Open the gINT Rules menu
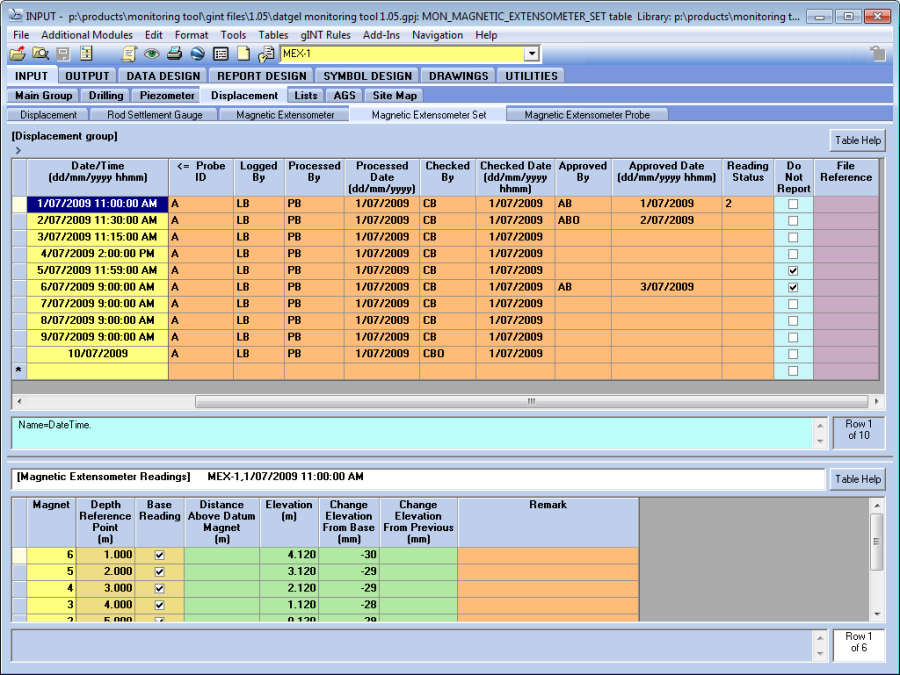The height and width of the screenshot is (675, 900). (325, 35)
